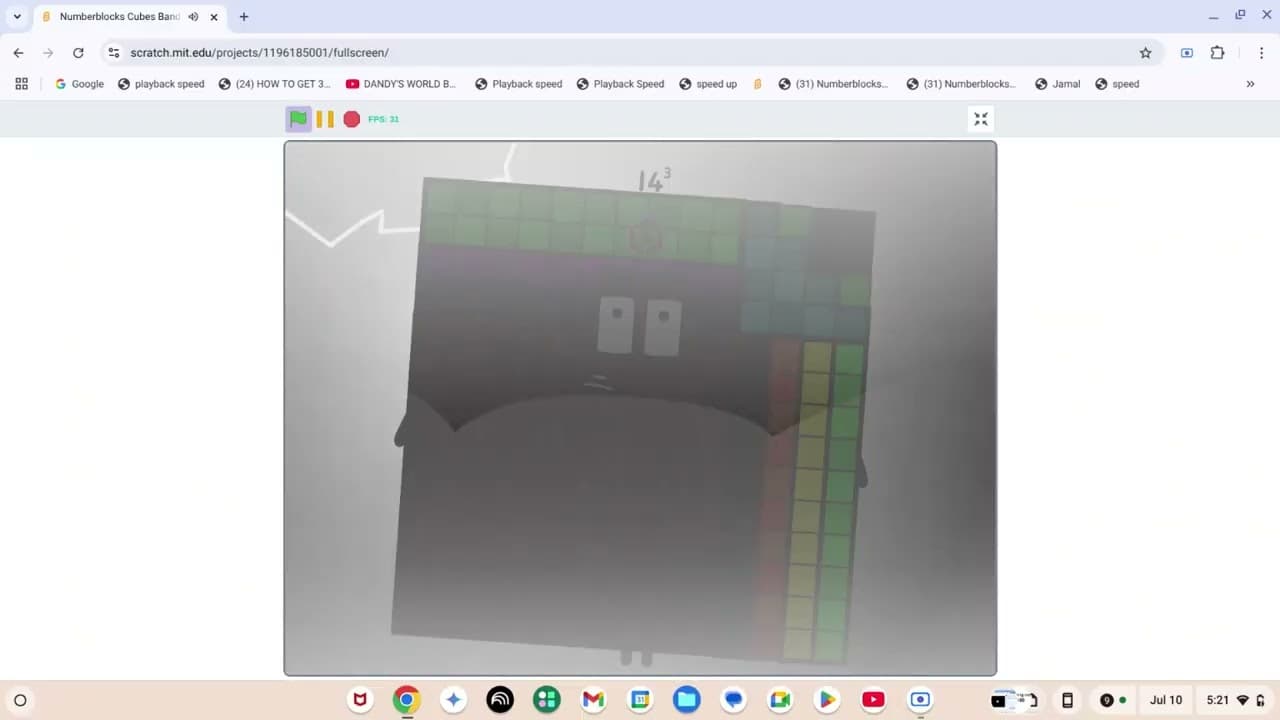Launch YouTube from the shelf
This screenshot has width=1280, height=720.
pyautogui.click(x=873, y=700)
